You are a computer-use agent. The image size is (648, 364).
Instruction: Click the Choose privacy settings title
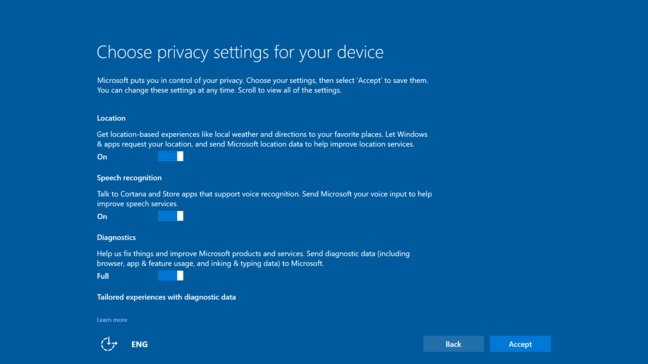240,52
